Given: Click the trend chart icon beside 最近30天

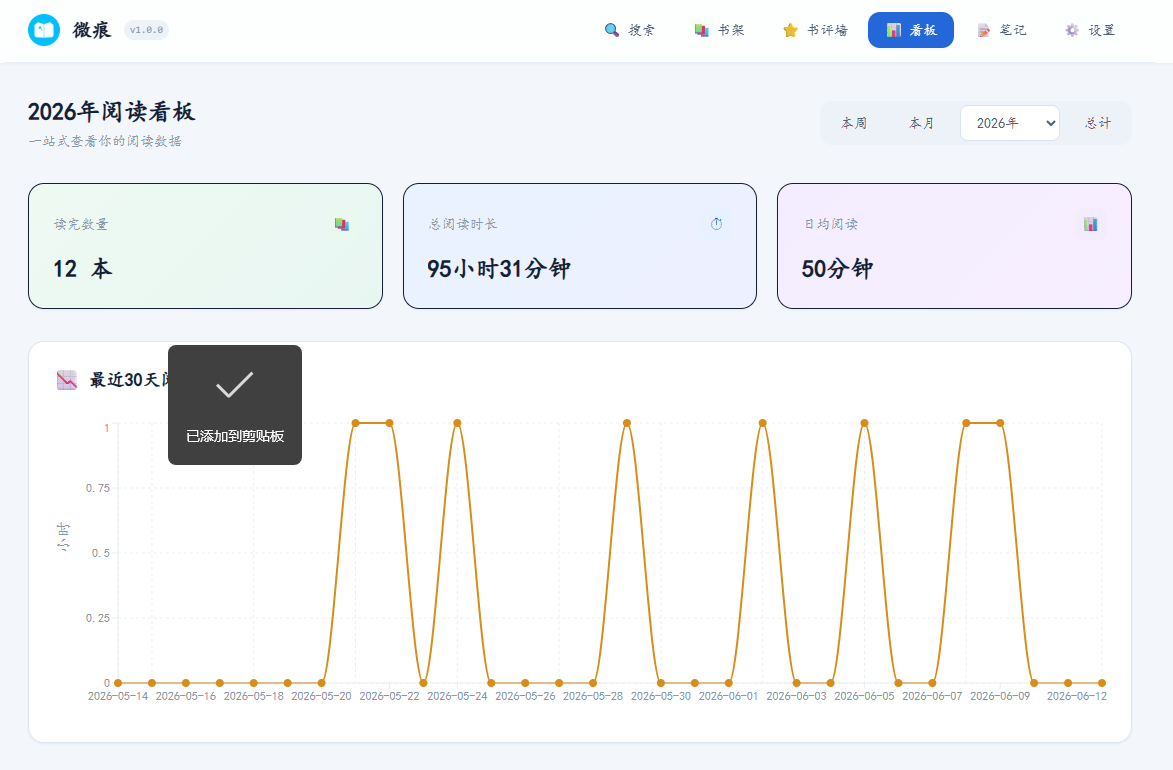Looking at the screenshot, I should tap(67, 380).
